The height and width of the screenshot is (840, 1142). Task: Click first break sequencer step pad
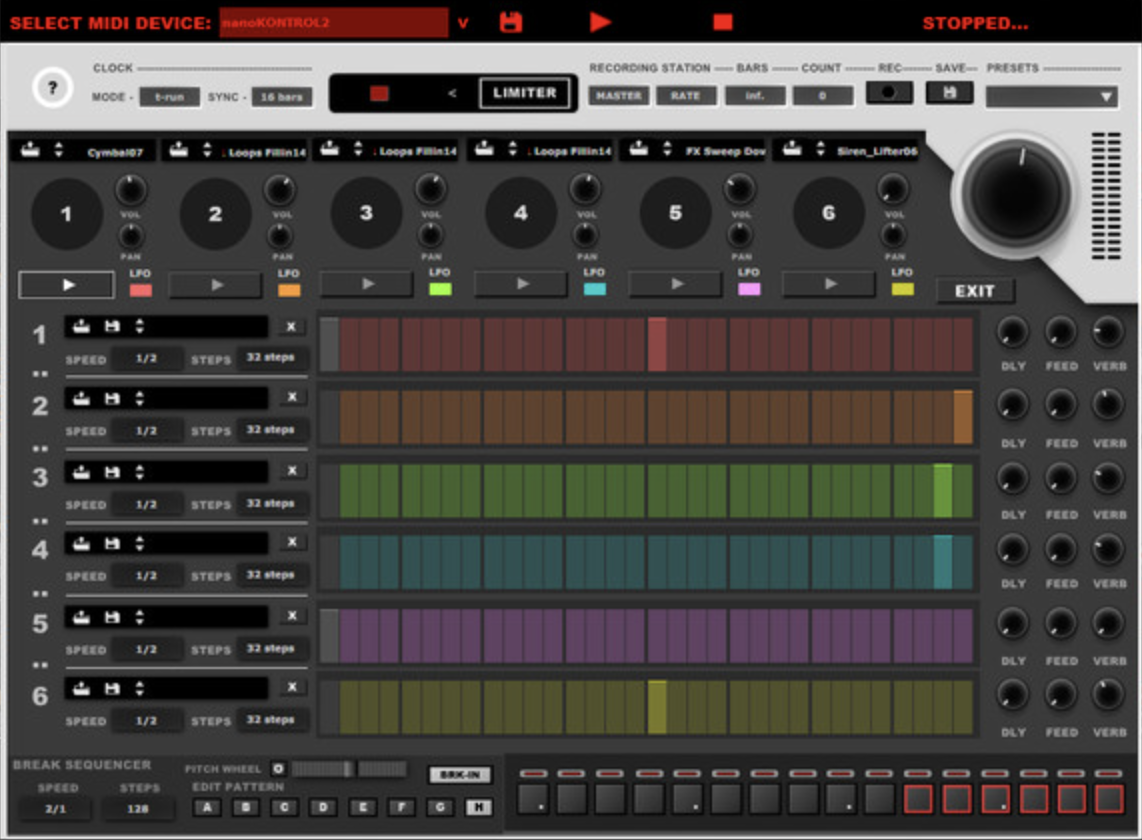click(533, 798)
